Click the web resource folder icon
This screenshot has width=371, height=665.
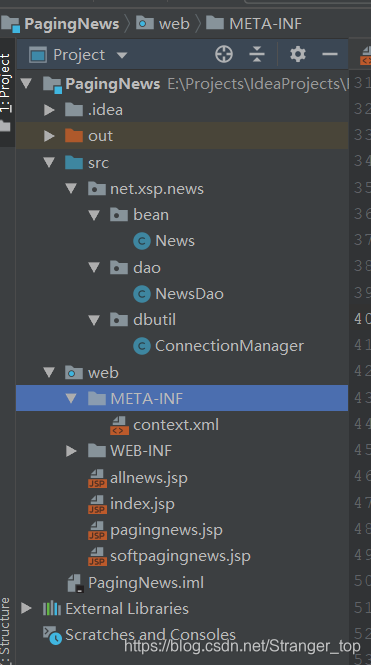(74, 372)
